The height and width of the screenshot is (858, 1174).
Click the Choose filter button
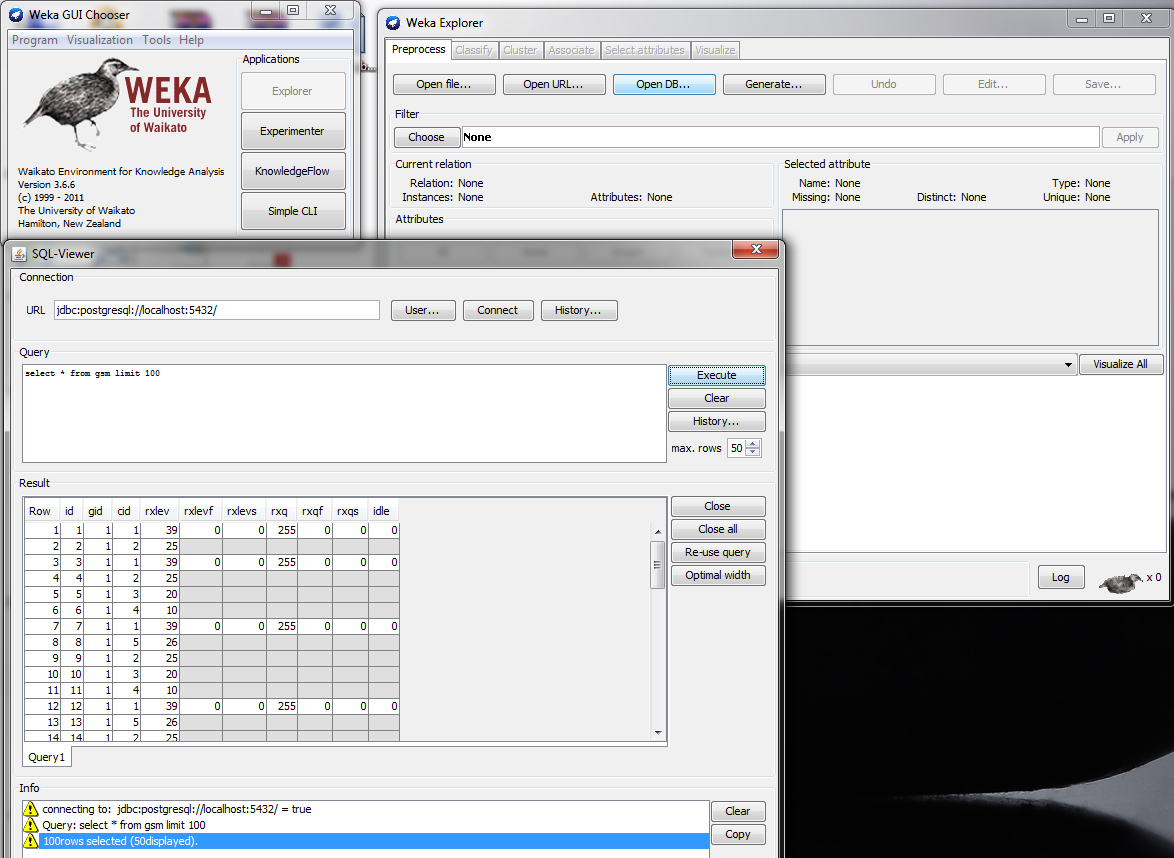pos(426,137)
